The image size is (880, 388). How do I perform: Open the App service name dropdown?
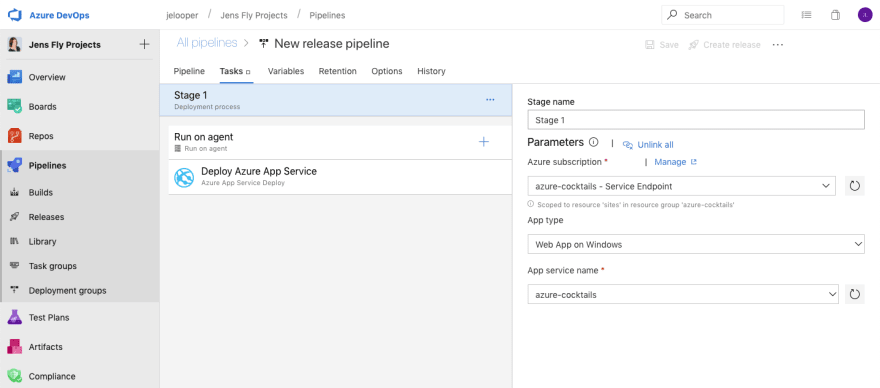coord(683,294)
